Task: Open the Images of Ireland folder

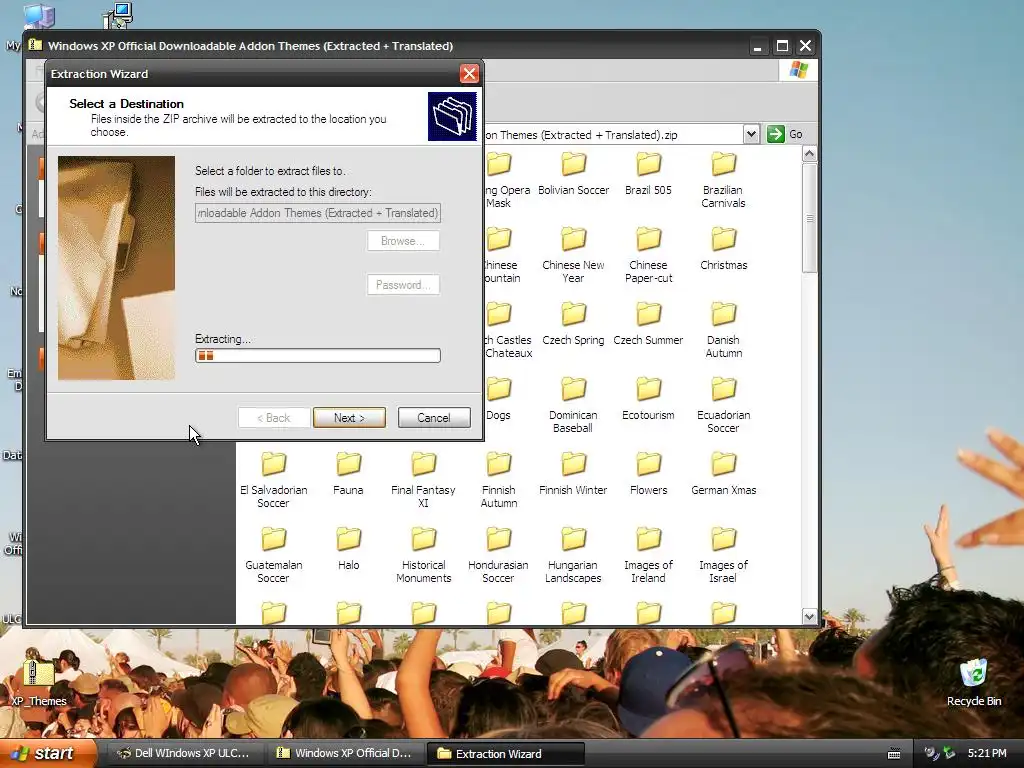Action: click(x=648, y=556)
